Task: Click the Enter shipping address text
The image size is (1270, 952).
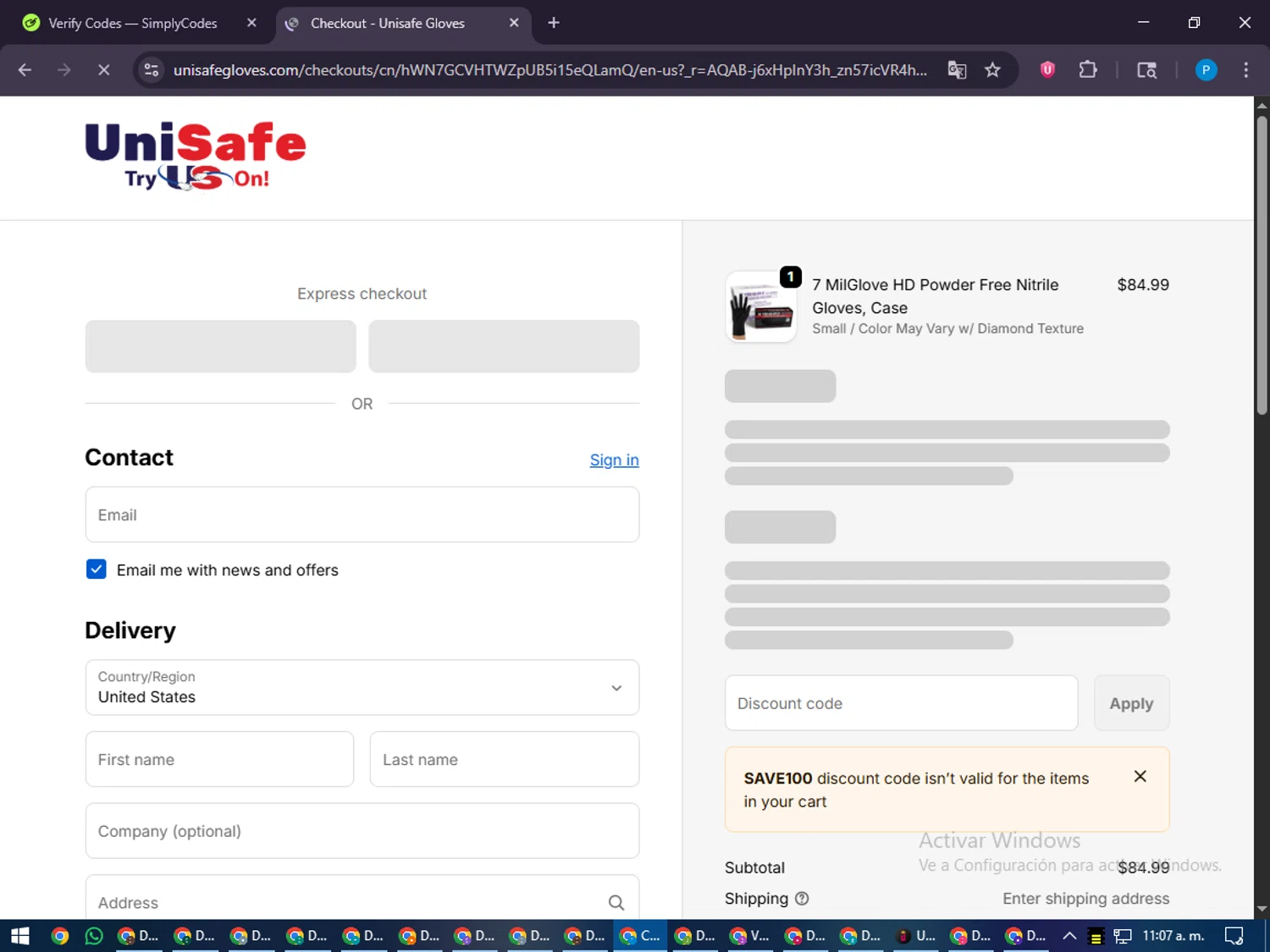Action: pyautogui.click(x=1085, y=899)
